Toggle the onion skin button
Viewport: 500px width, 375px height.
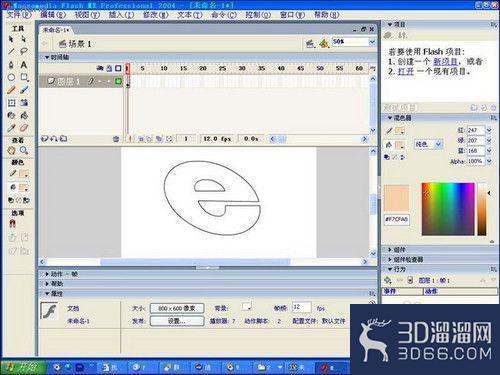tap(141, 139)
